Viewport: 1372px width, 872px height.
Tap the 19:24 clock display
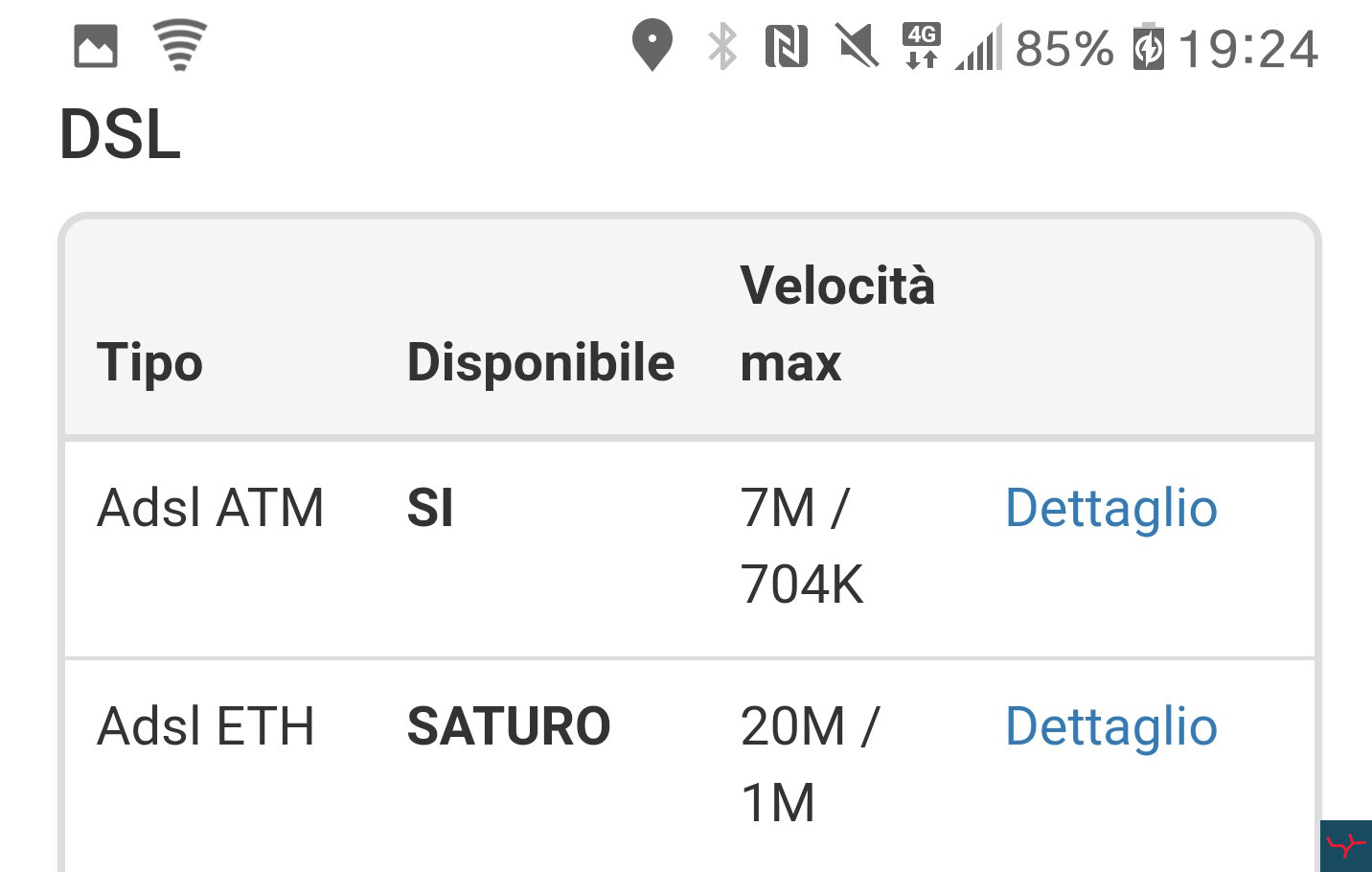pyautogui.click(x=1248, y=48)
